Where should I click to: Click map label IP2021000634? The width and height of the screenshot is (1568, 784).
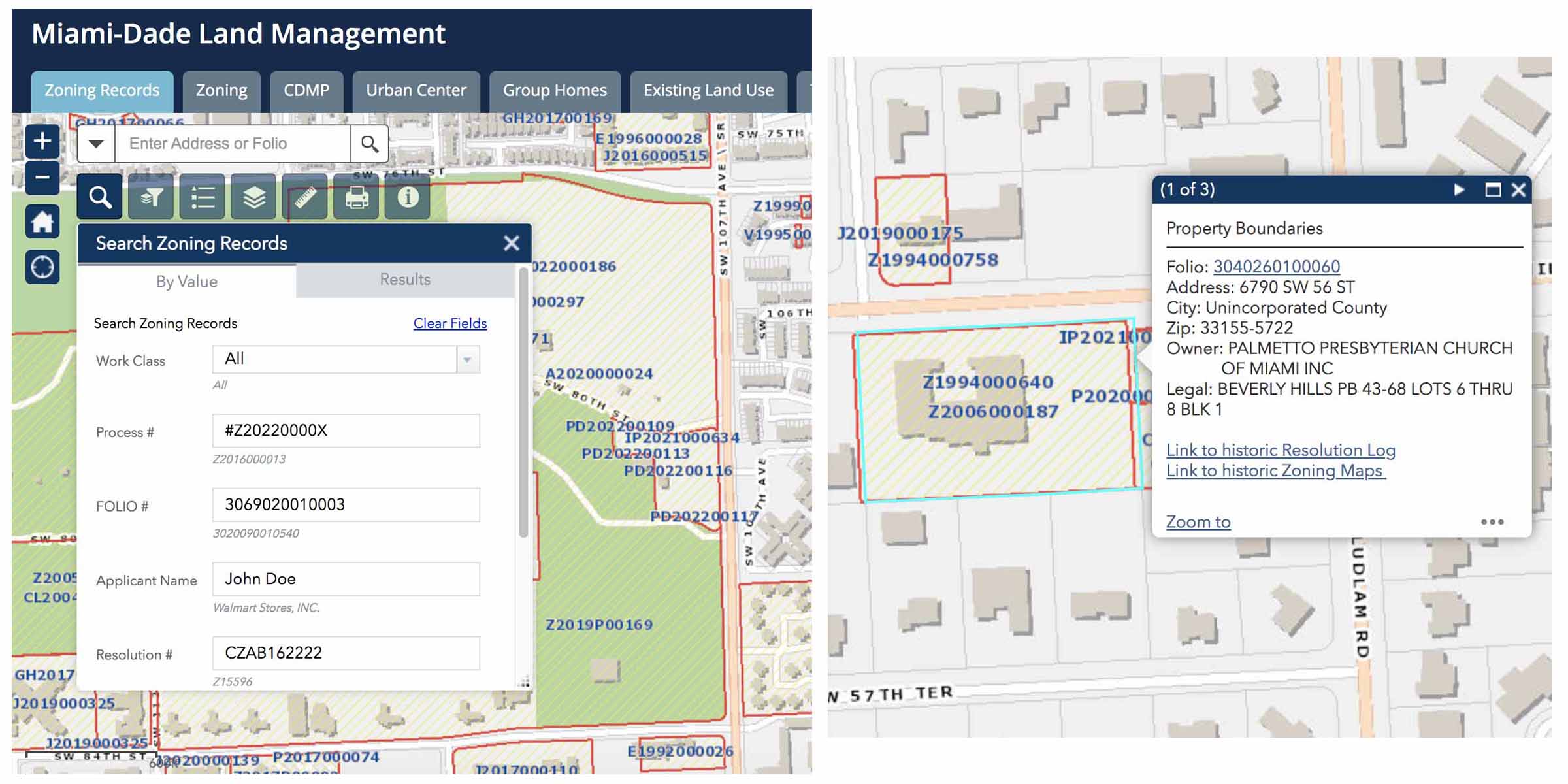click(682, 438)
